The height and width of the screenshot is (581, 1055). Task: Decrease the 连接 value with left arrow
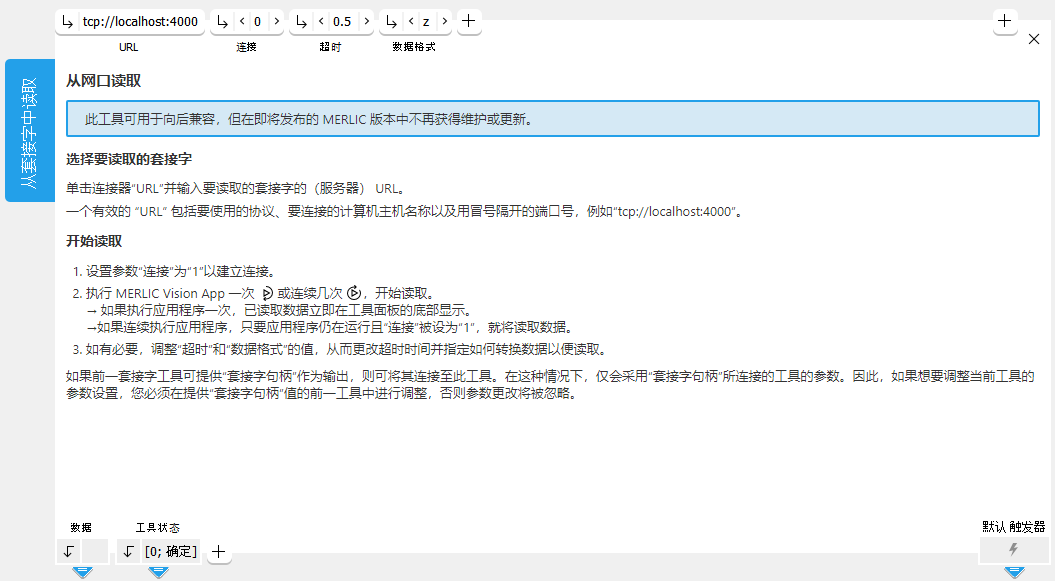[241, 21]
